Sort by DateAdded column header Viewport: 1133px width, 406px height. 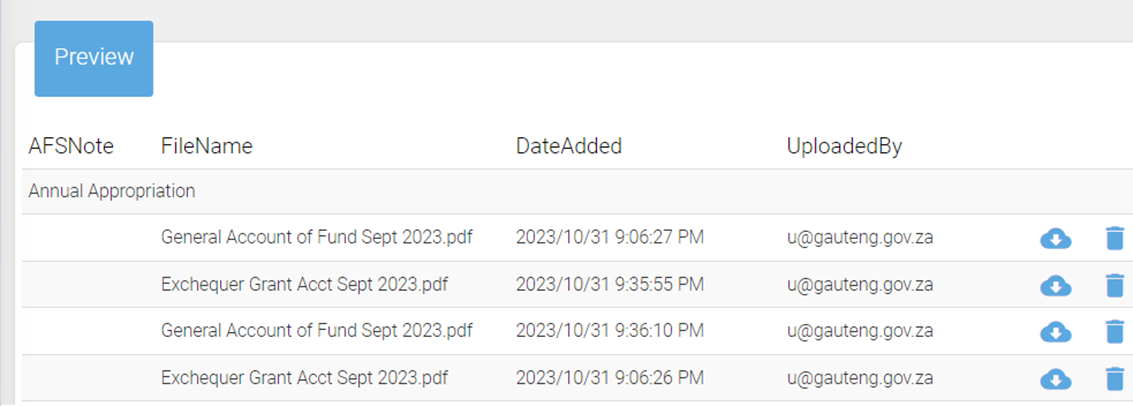569,147
